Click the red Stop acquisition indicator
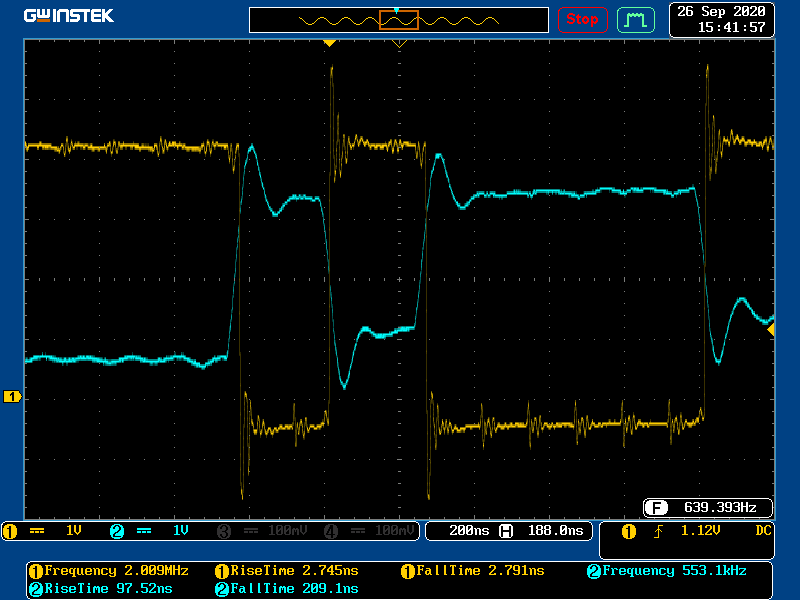Viewport: 800px width, 600px height. (582, 19)
